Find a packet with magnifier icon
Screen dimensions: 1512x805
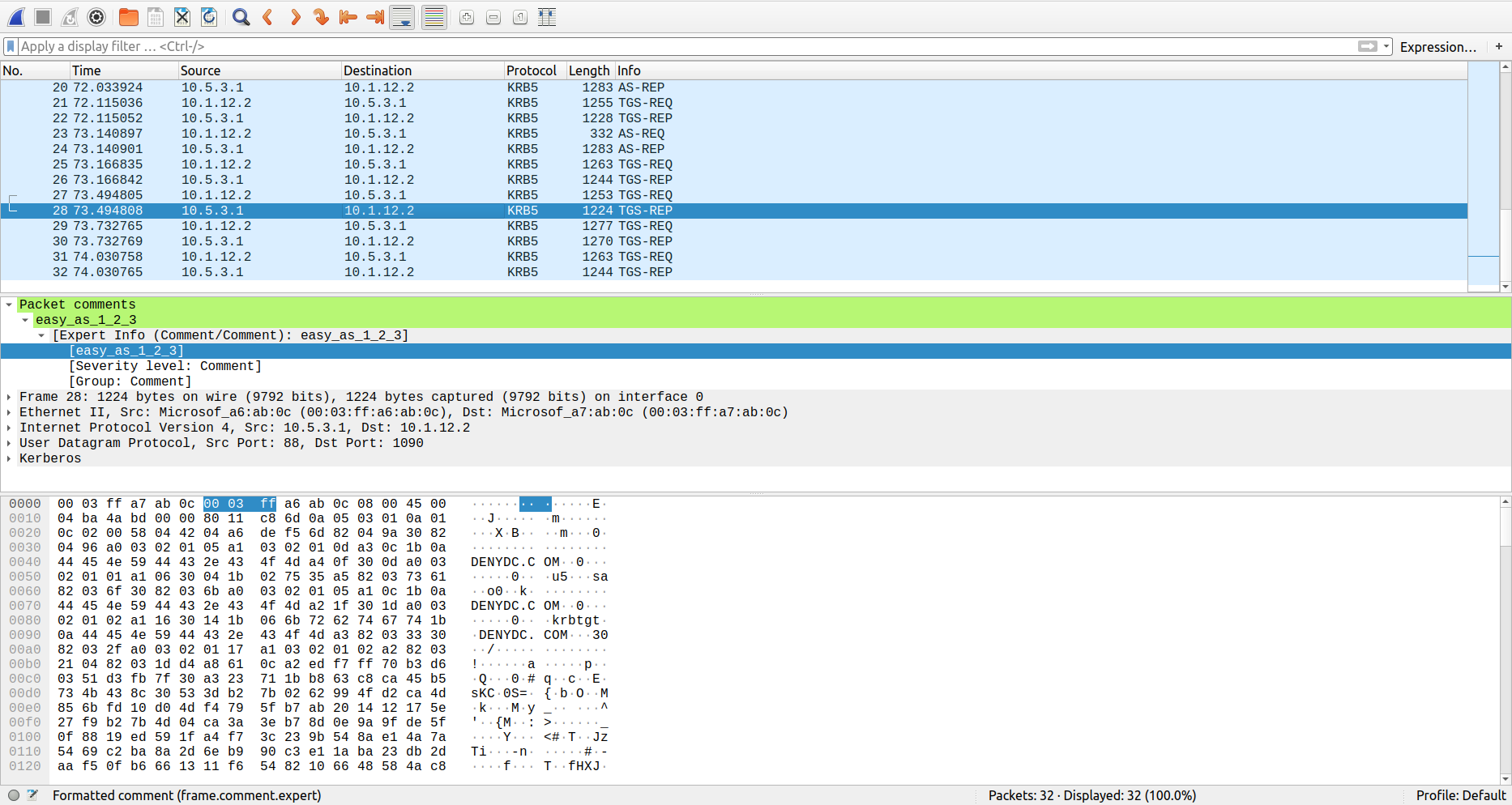point(241,17)
